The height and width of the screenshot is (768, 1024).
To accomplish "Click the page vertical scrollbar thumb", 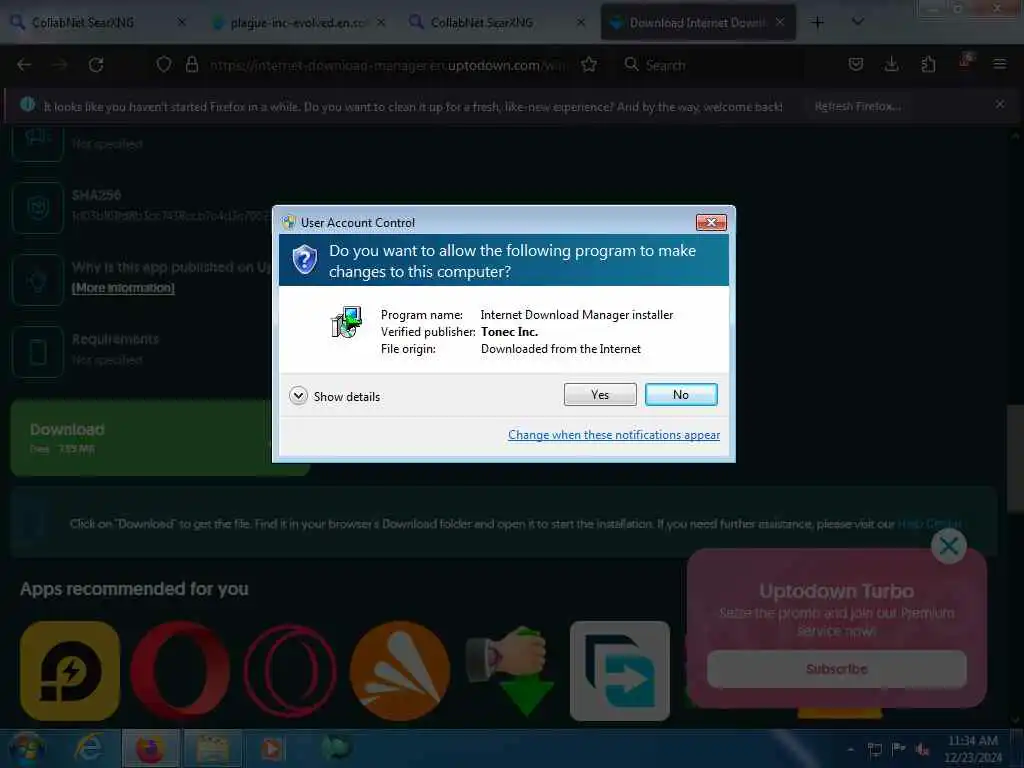I will (x=1015, y=458).
